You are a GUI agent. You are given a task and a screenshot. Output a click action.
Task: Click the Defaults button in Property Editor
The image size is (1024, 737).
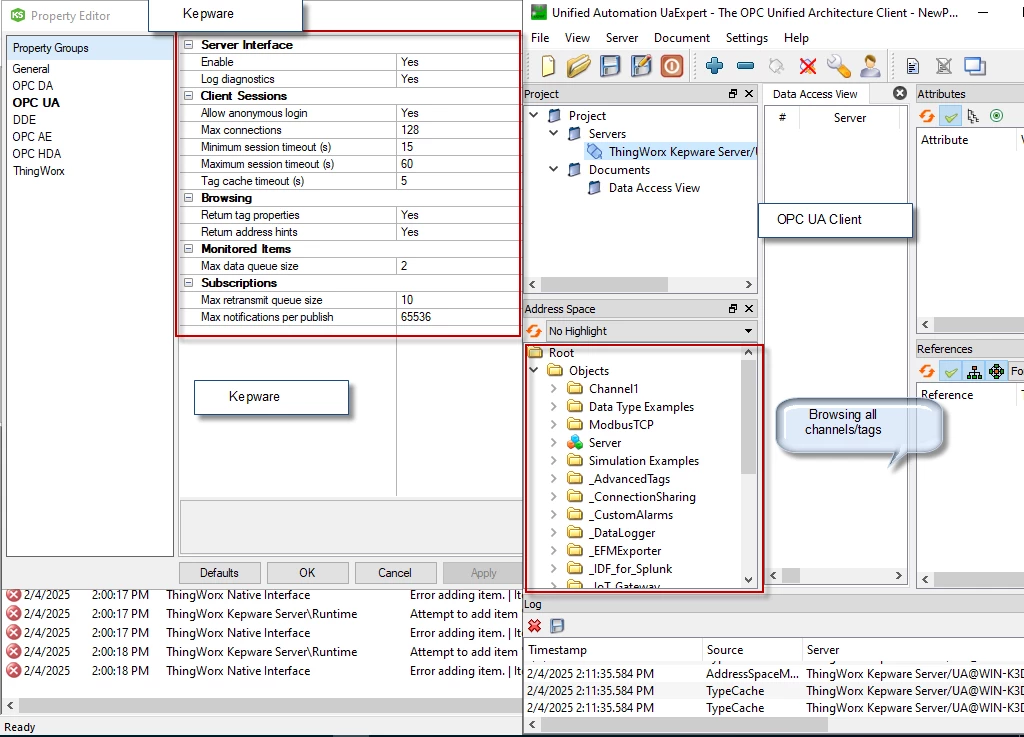tap(219, 572)
